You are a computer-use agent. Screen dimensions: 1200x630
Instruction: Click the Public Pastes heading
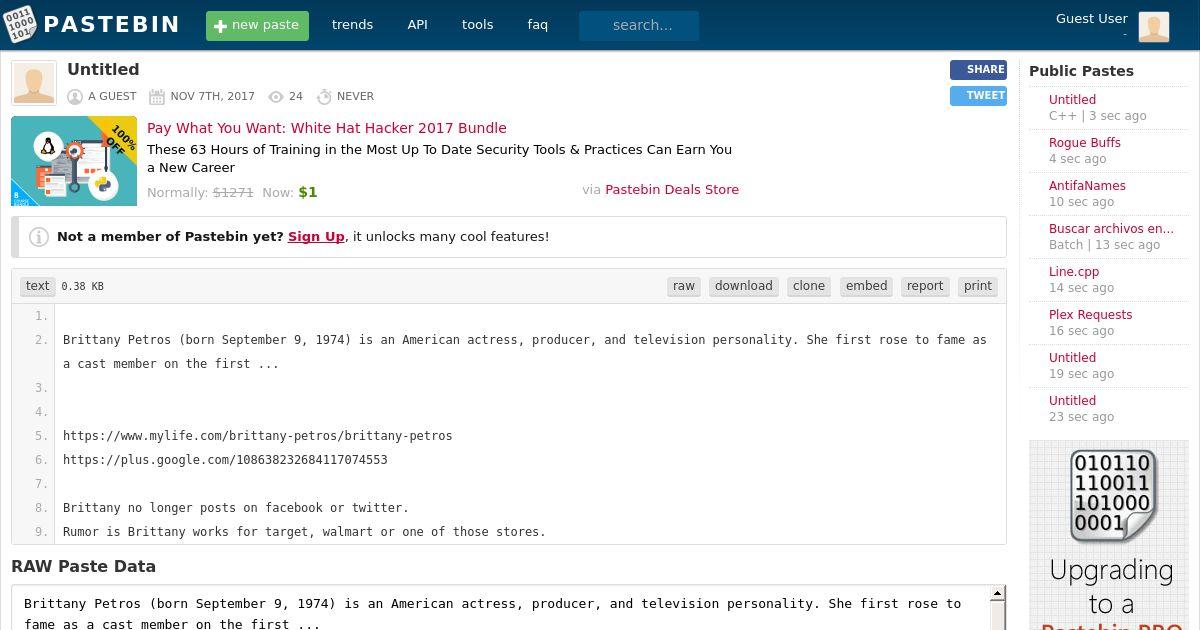[x=1081, y=71]
